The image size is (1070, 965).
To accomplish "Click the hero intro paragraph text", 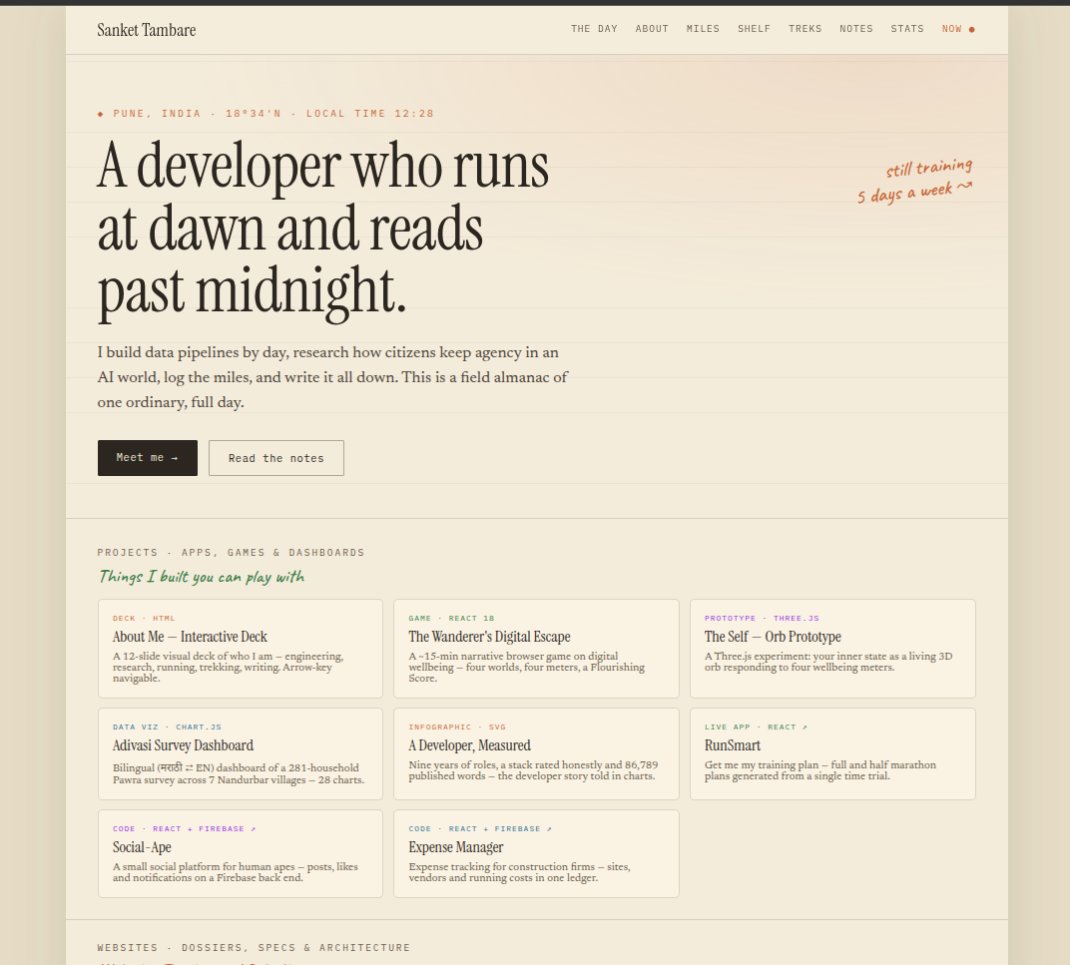I will pyautogui.click(x=332, y=377).
